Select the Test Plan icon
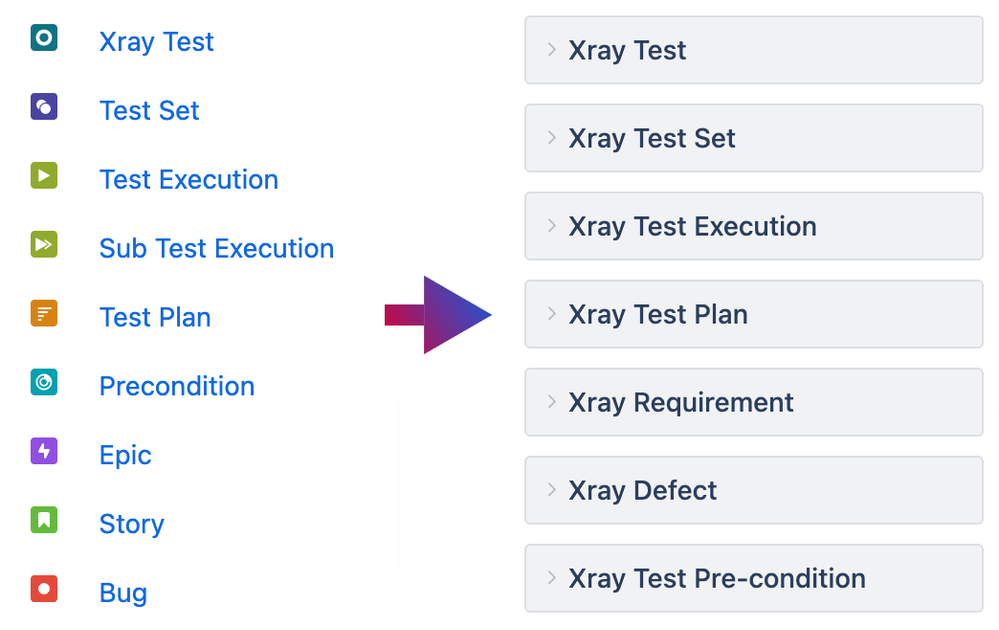Viewport: 999px width, 630px height. click(x=42, y=313)
